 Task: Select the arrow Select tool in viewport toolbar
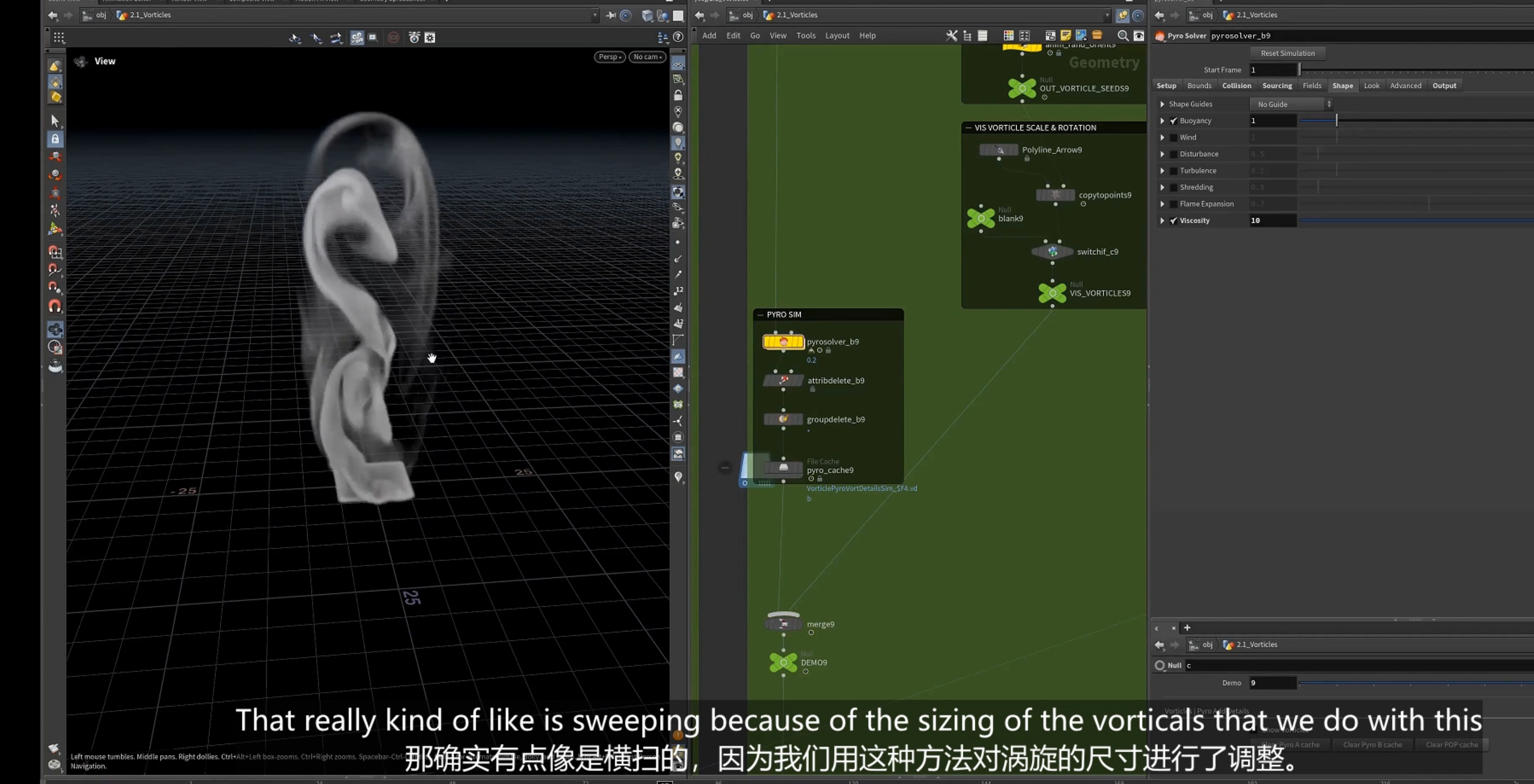click(x=55, y=121)
